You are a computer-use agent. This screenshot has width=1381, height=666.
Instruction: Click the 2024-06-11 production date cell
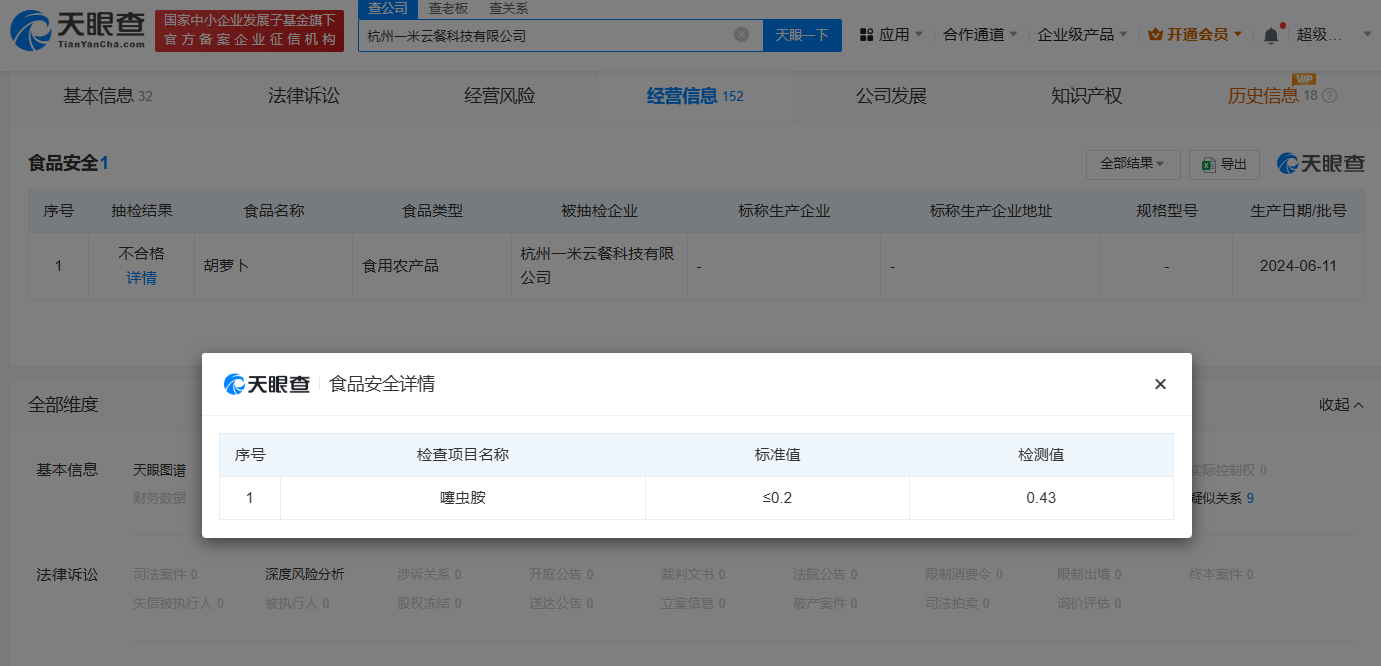click(1298, 266)
